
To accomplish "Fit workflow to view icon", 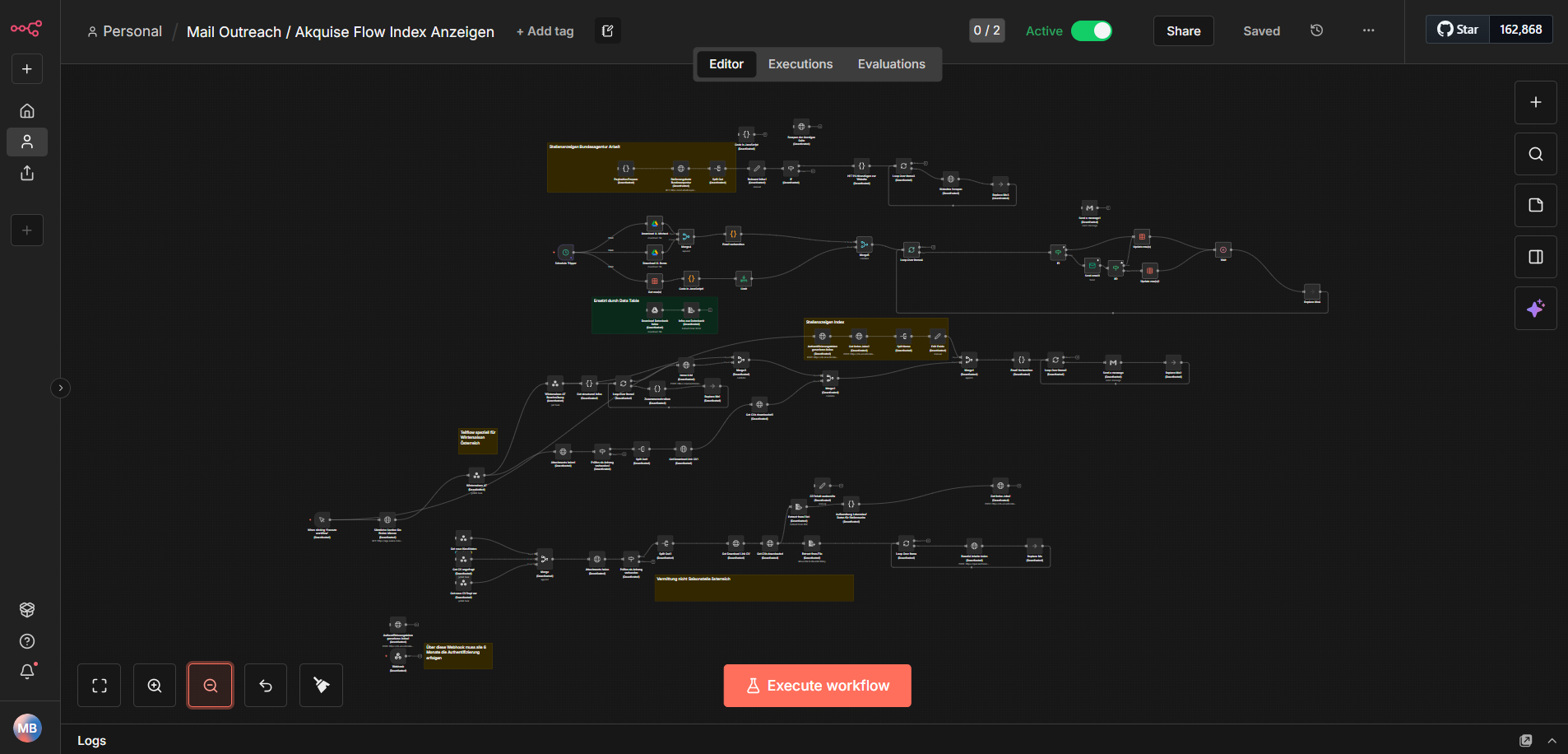I will point(100,686).
